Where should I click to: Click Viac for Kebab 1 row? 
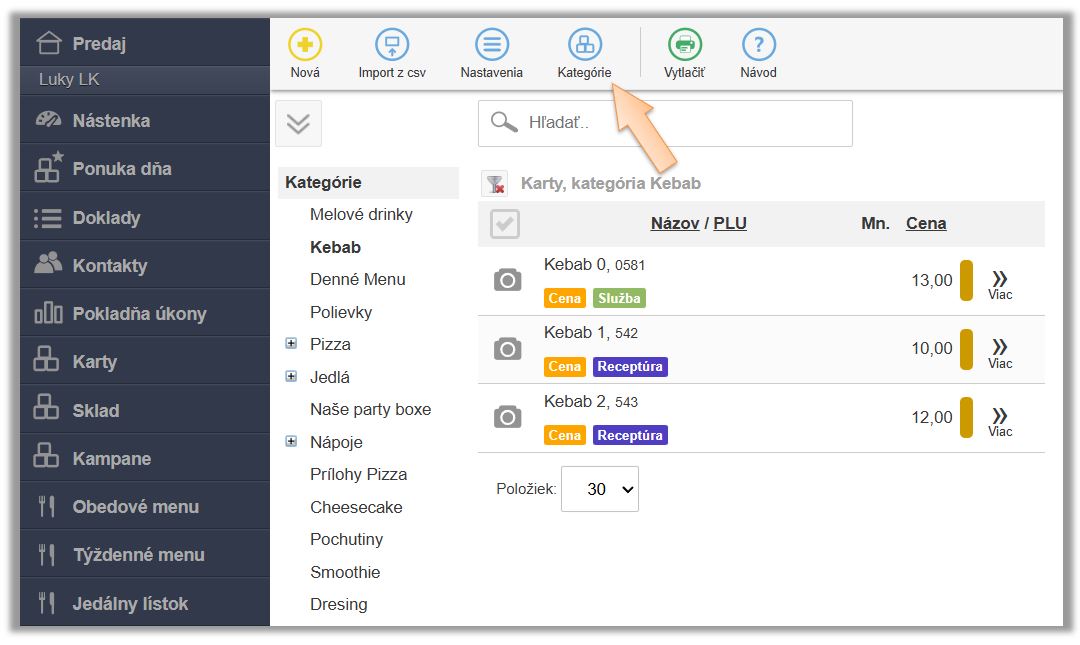click(x=1000, y=351)
